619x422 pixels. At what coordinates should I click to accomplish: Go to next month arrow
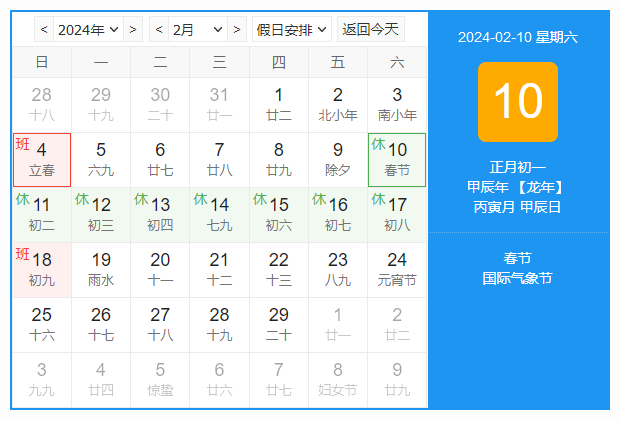click(237, 29)
